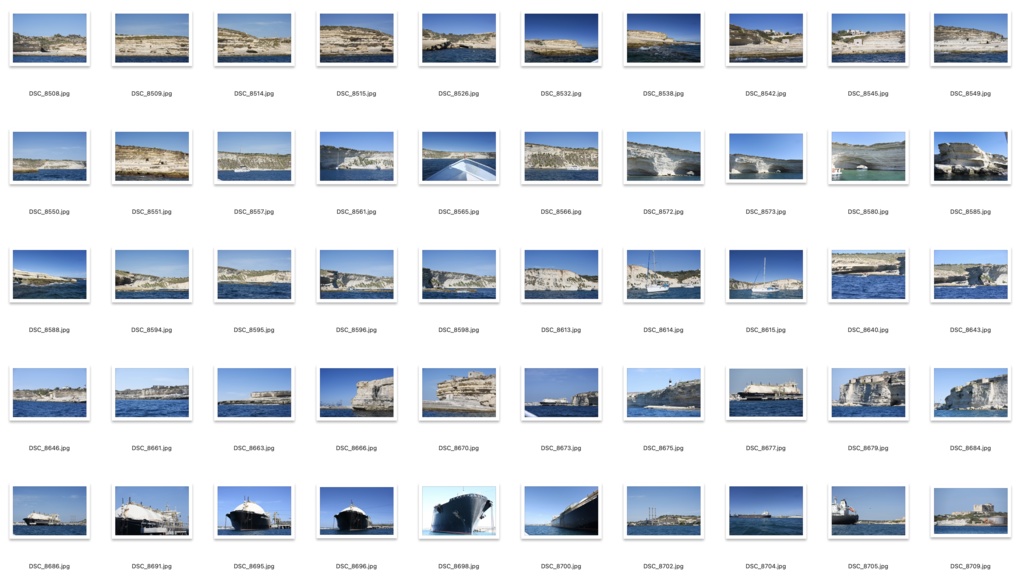
Task: Select the DSC_8670.jpg layered cliff thumbnail
Action: point(458,393)
